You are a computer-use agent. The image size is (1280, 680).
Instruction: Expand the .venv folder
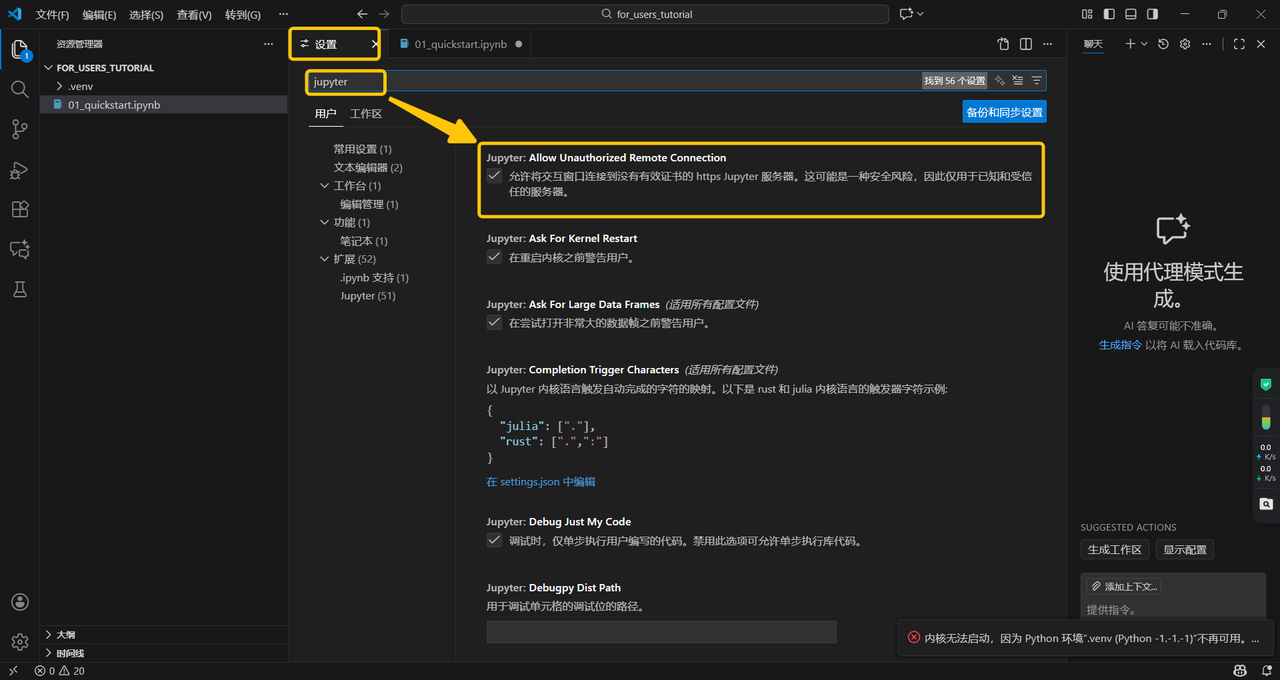coord(80,86)
